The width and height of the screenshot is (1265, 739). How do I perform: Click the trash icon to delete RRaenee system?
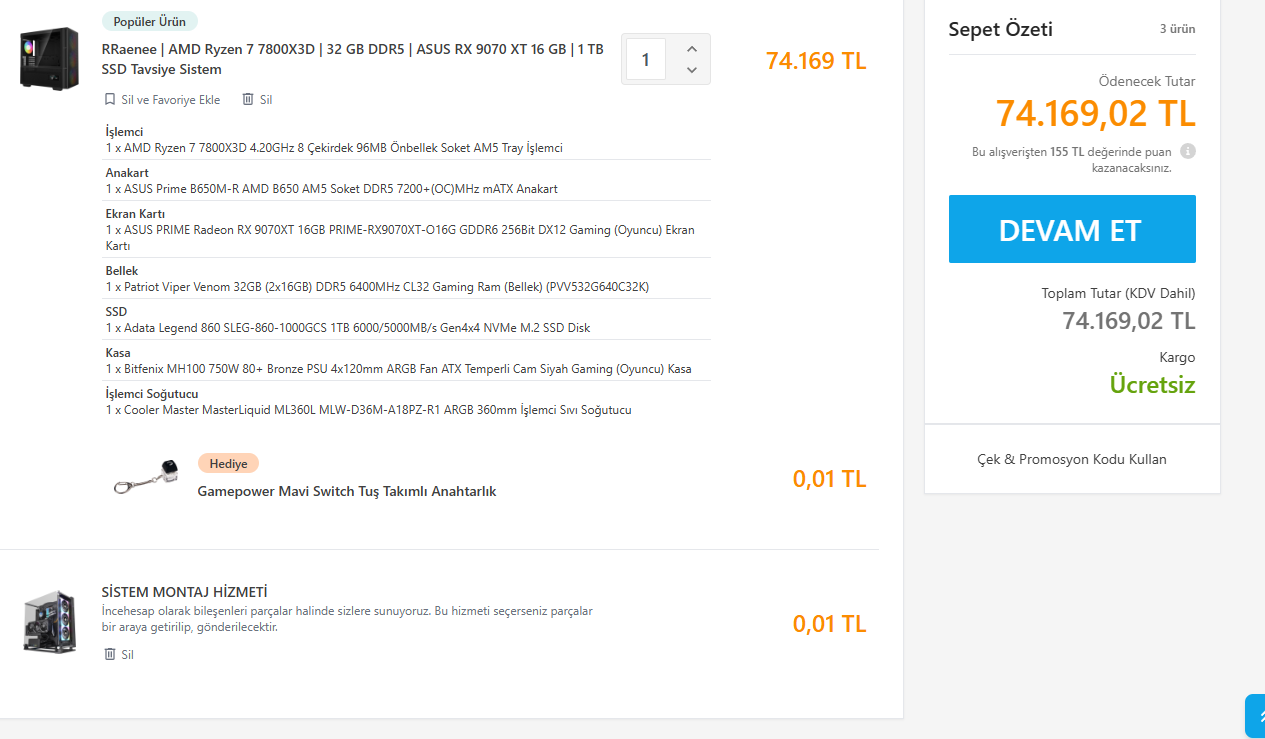pos(246,100)
